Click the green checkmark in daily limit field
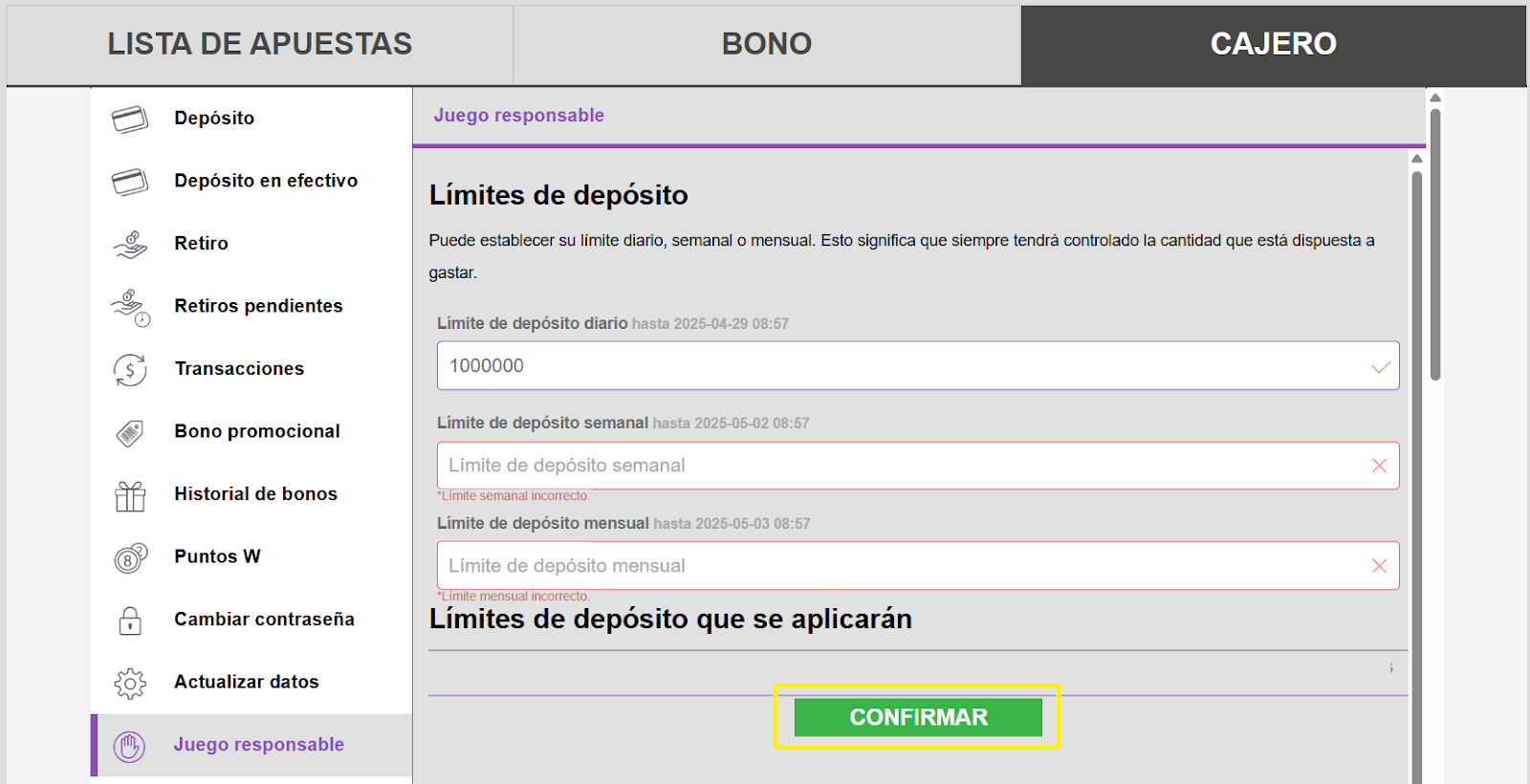The width and height of the screenshot is (1530, 784). tap(1381, 367)
